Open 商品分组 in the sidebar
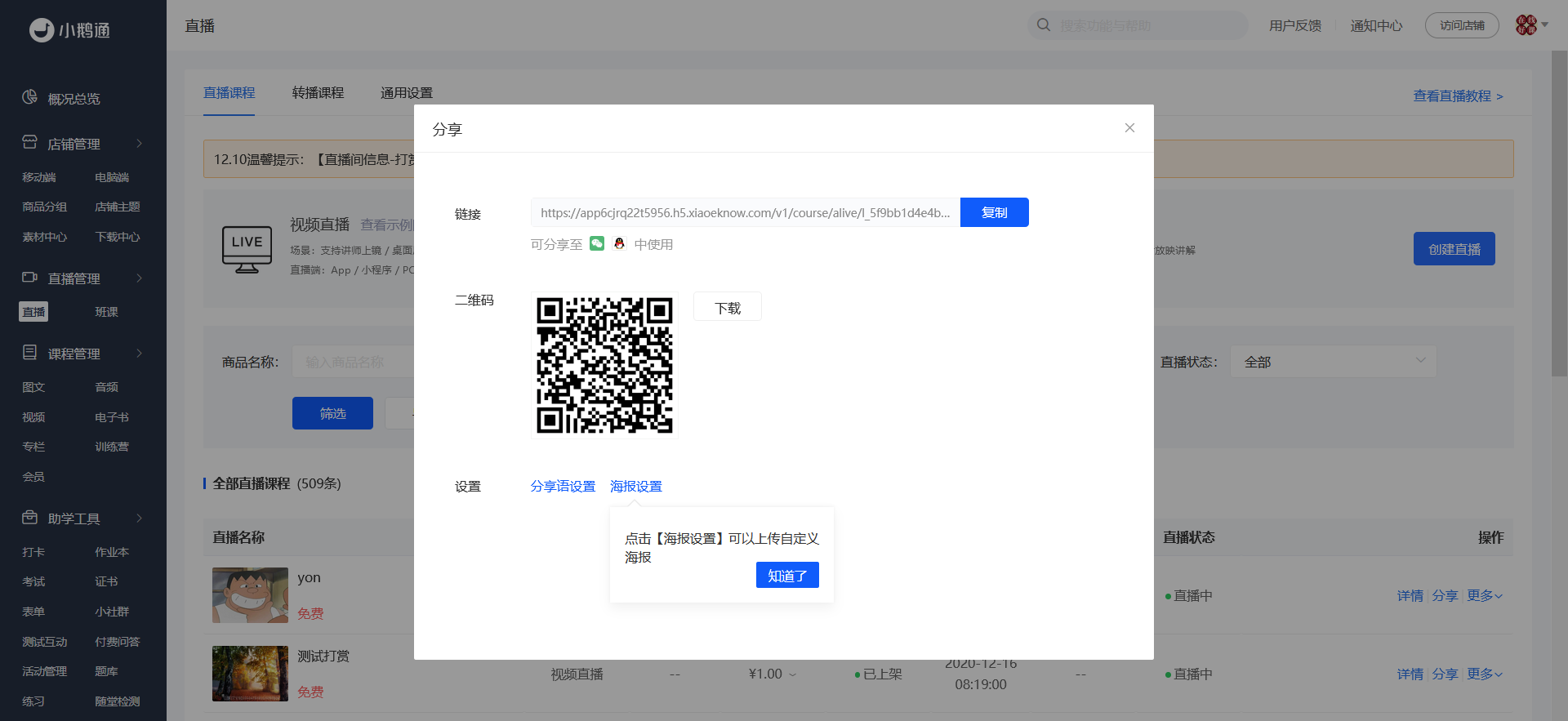 coord(45,207)
